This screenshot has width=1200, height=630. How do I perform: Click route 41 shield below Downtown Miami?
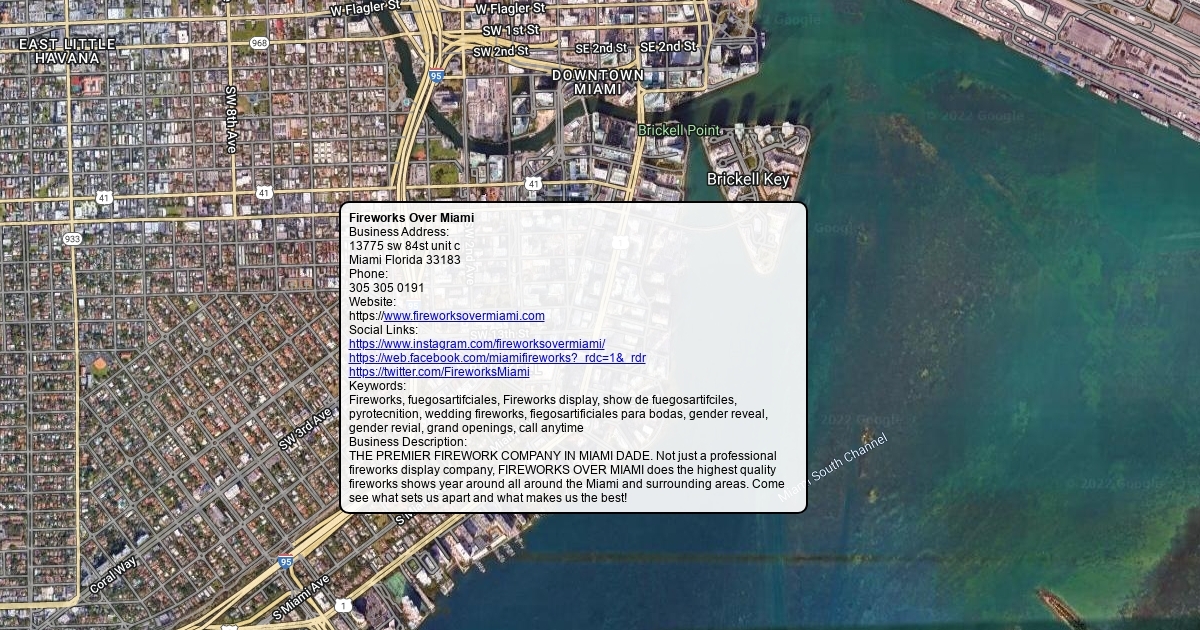(x=533, y=184)
